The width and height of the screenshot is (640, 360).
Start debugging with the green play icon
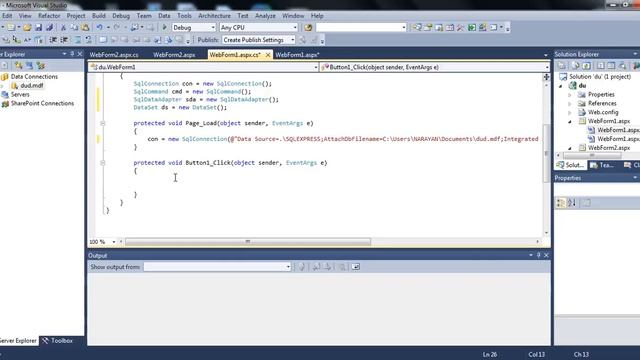click(x=164, y=27)
